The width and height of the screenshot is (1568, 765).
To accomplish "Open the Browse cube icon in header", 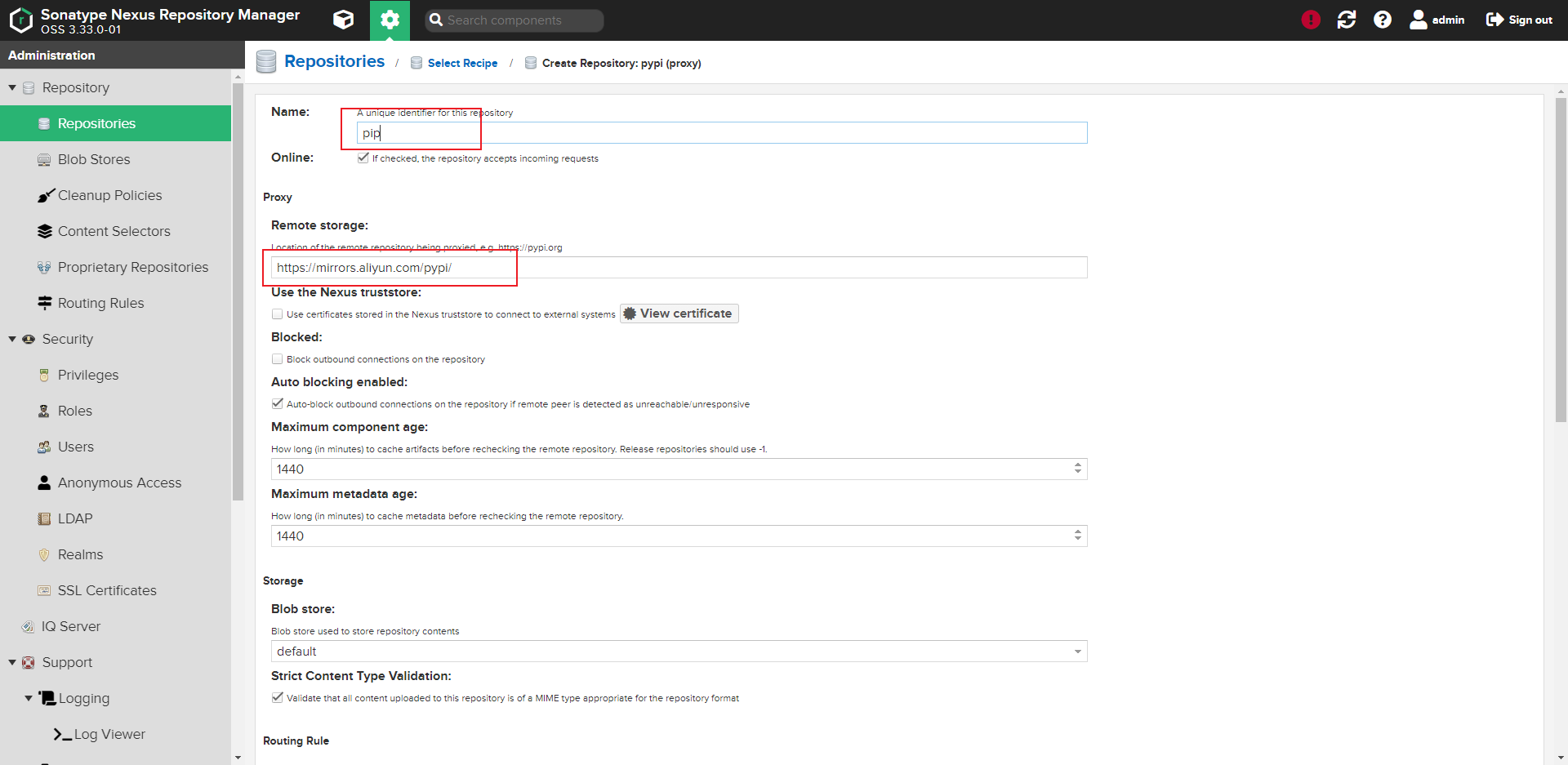I will tap(344, 20).
